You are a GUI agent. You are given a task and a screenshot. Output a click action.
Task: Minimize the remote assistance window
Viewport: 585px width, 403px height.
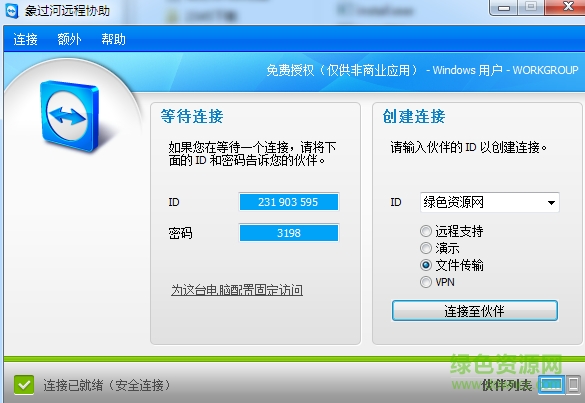tap(504, 7)
